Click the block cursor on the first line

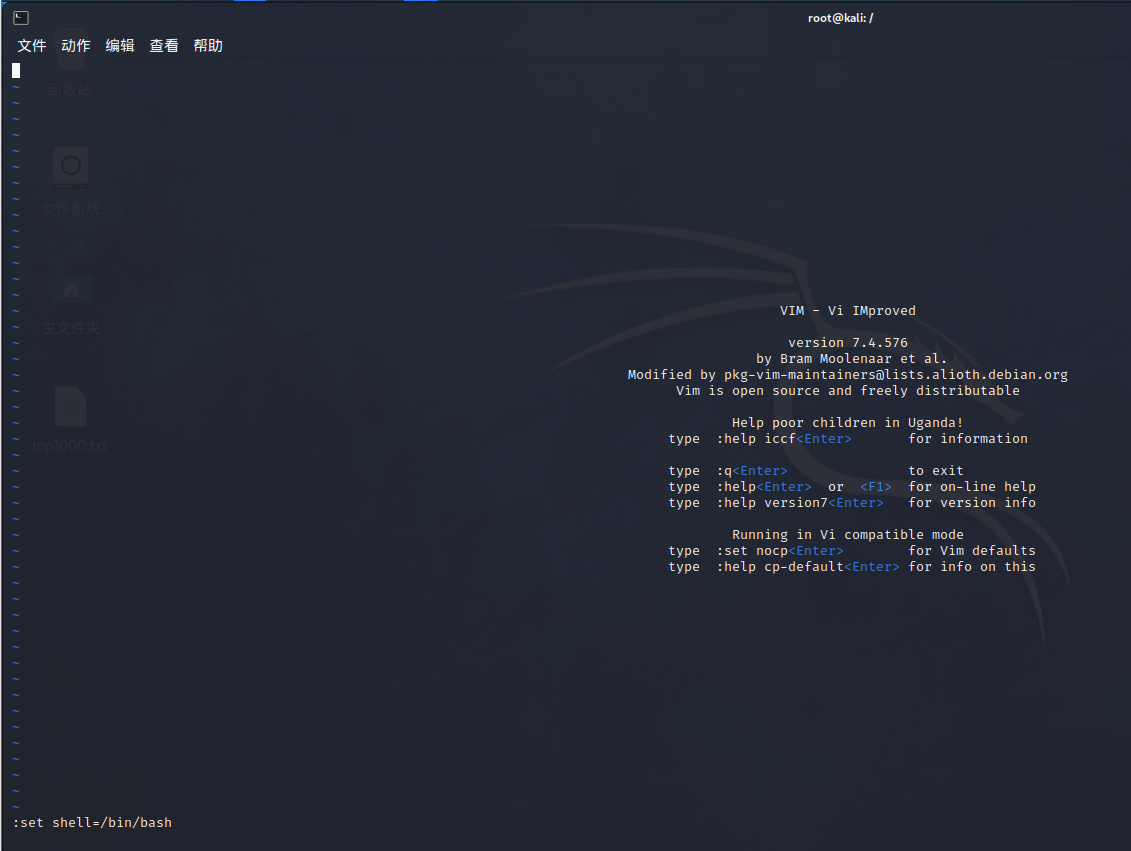click(x=16, y=70)
